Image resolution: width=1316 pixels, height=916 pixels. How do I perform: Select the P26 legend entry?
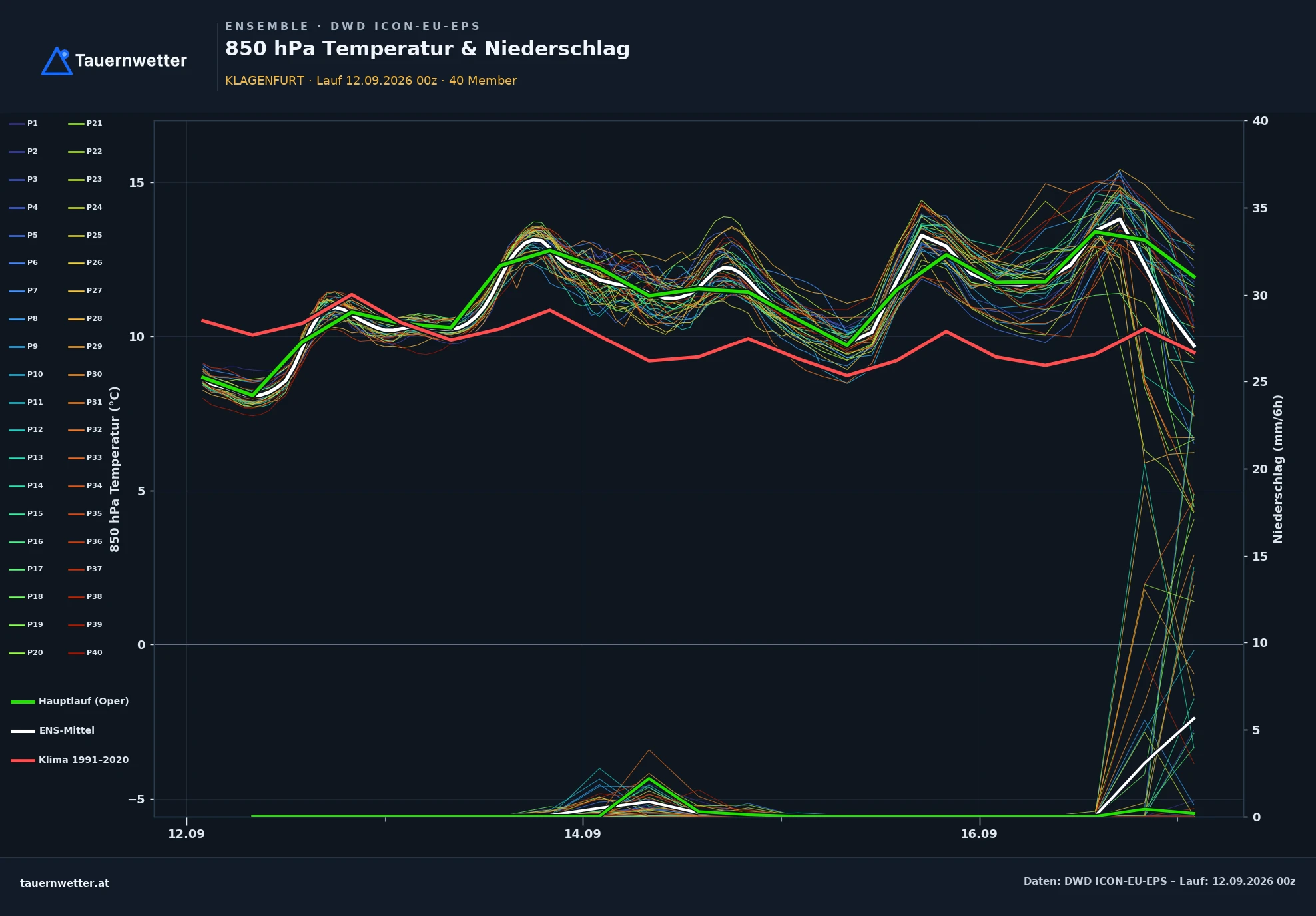(x=85, y=263)
